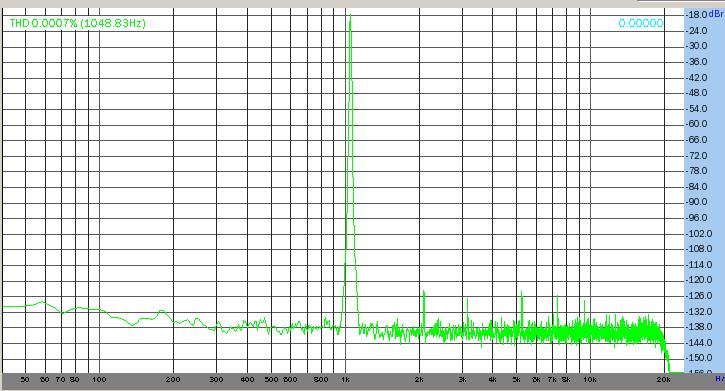
Task: Click the 2k frequency axis label
Action: pyautogui.click(x=419, y=379)
